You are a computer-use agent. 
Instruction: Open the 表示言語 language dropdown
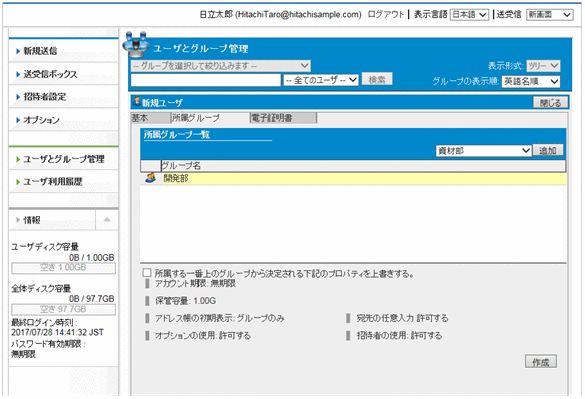tap(469, 15)
